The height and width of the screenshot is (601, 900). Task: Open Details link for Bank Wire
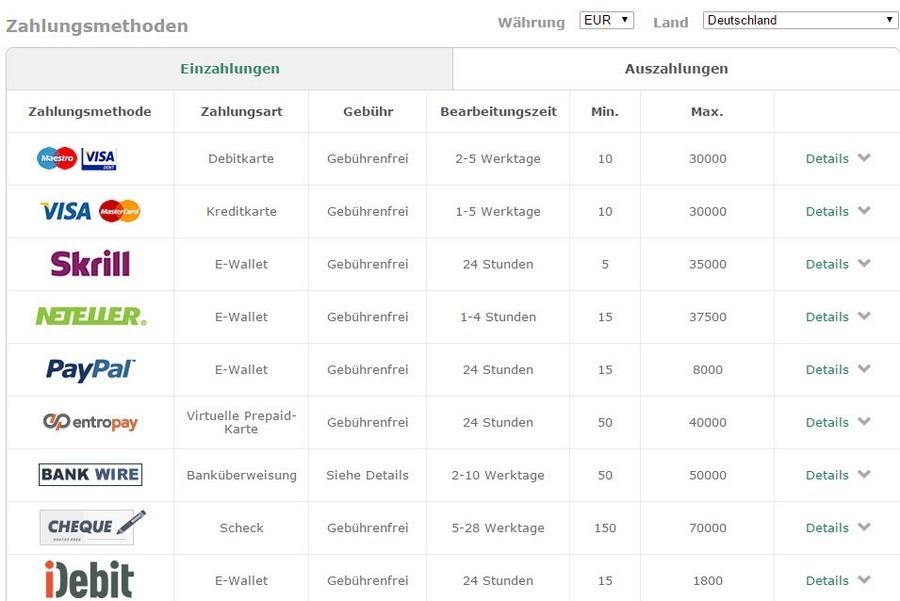[827, 475]
